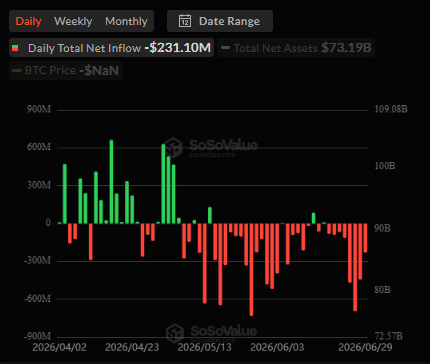Click the $73.19B net assets value
This screenshot has height=364, width=430.
tap(346, 48)
